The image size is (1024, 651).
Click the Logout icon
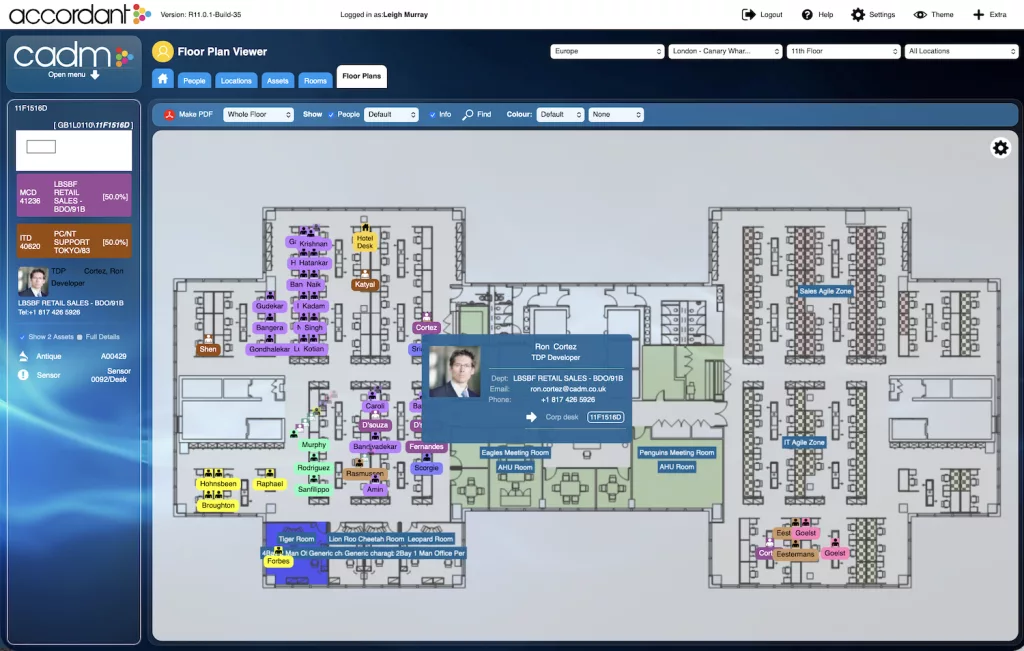coord(748,14)
